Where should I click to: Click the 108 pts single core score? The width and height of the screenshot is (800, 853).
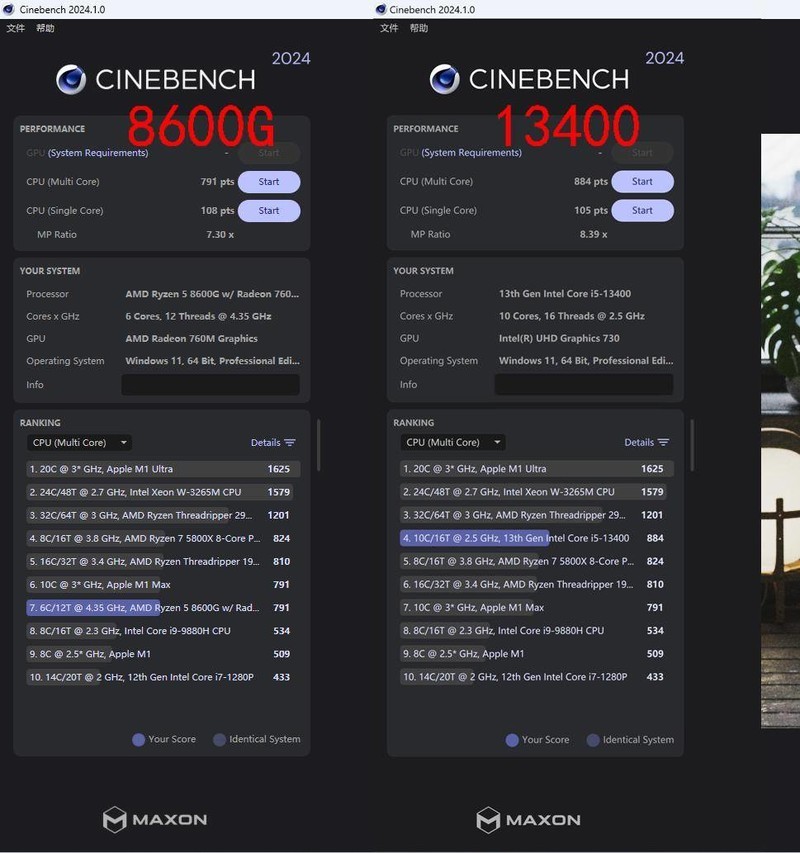217,211
